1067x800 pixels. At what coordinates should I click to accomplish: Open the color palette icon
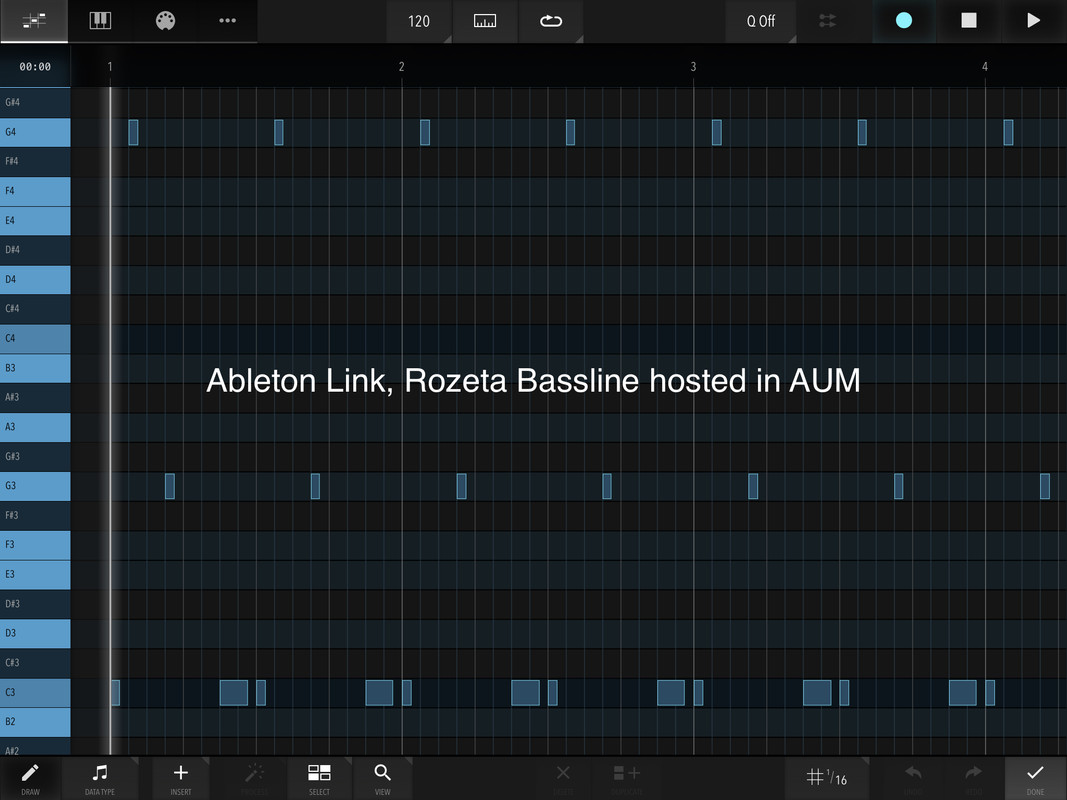(165, 21)
